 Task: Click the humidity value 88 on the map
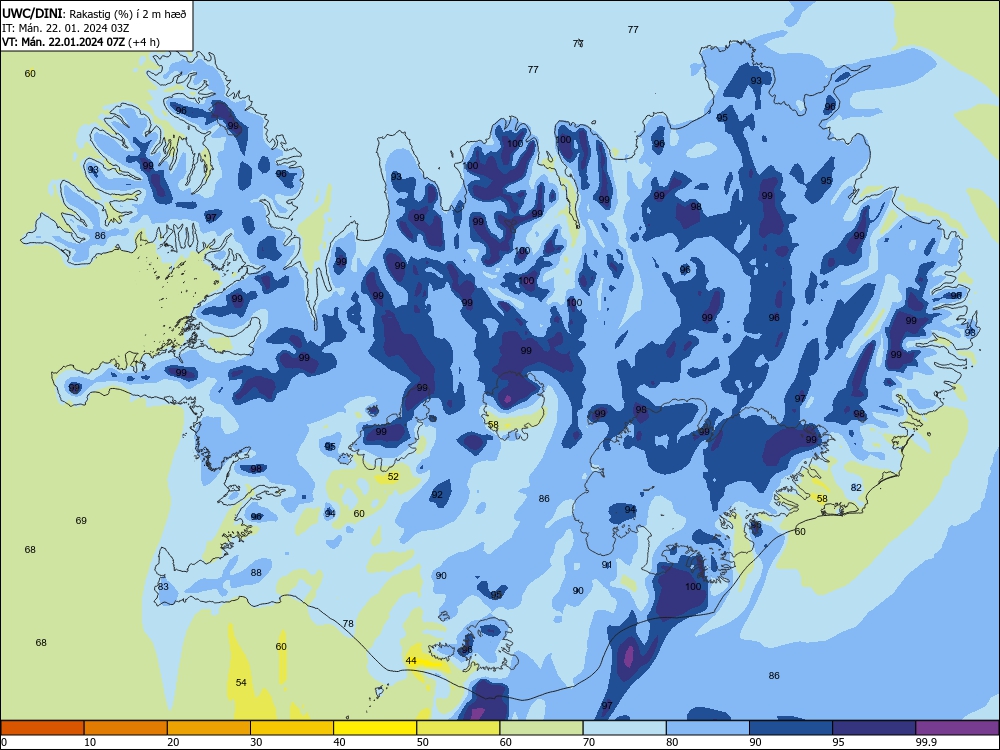(256, 573)
